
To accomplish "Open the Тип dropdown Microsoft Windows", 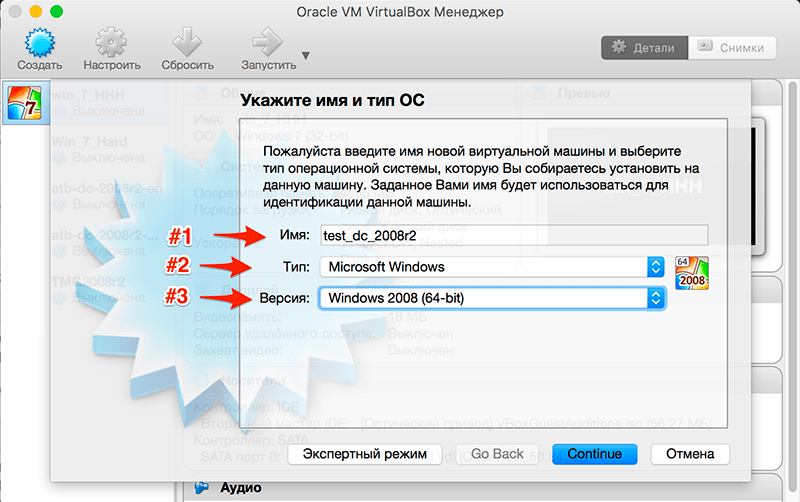I will tap(492, 267).
